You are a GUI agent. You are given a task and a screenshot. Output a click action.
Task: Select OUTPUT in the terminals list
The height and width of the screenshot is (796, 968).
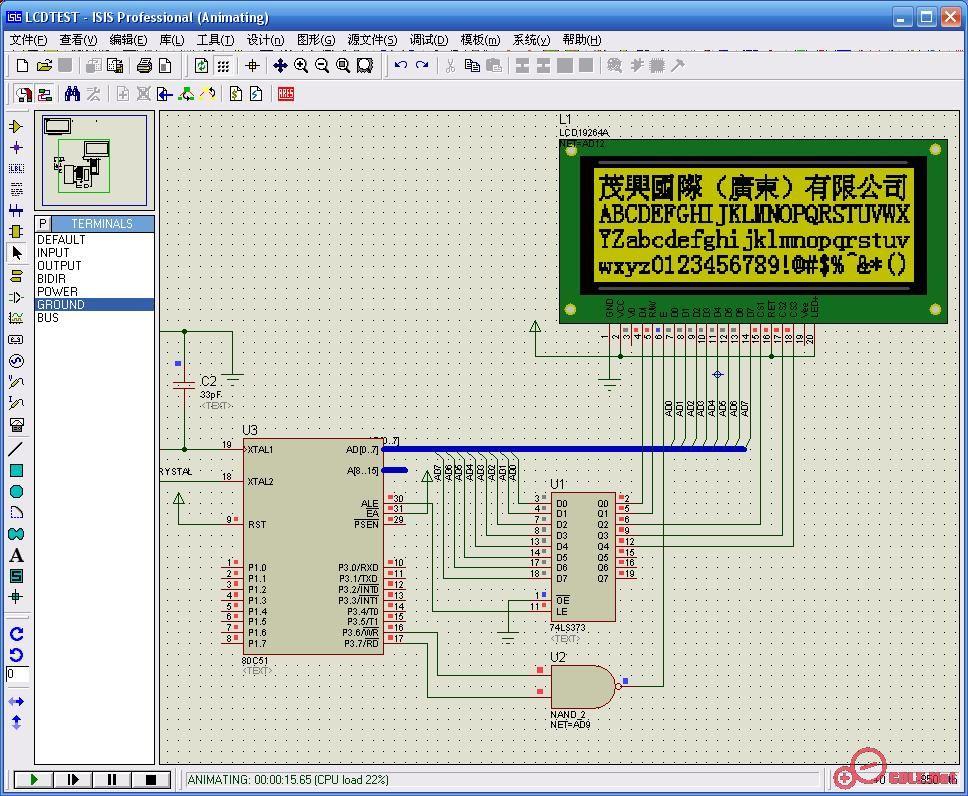[x=94, y=266]
